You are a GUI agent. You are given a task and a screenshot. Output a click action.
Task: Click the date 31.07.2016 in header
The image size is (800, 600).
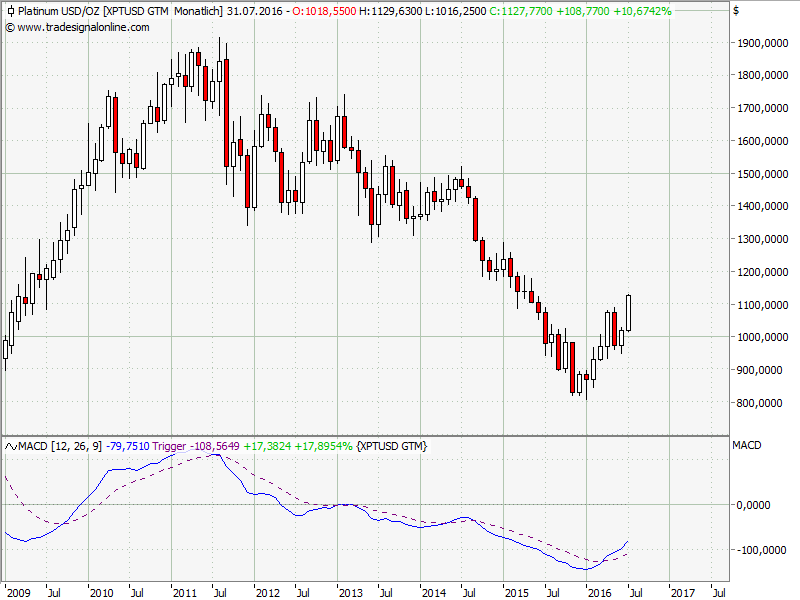(254, 11)
